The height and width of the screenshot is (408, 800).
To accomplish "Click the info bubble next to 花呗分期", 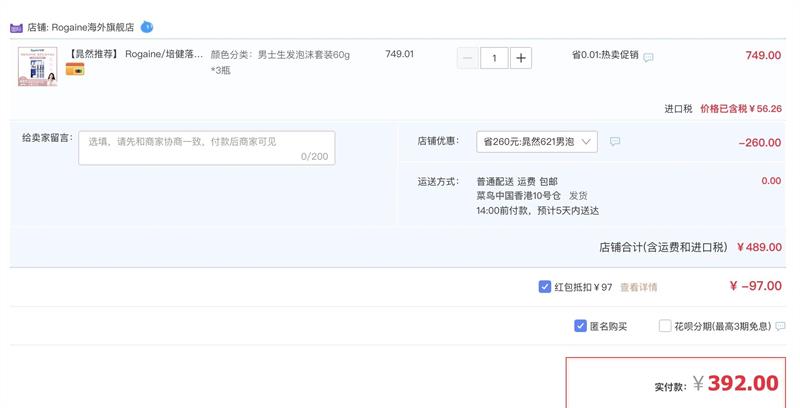I will 780,326.
